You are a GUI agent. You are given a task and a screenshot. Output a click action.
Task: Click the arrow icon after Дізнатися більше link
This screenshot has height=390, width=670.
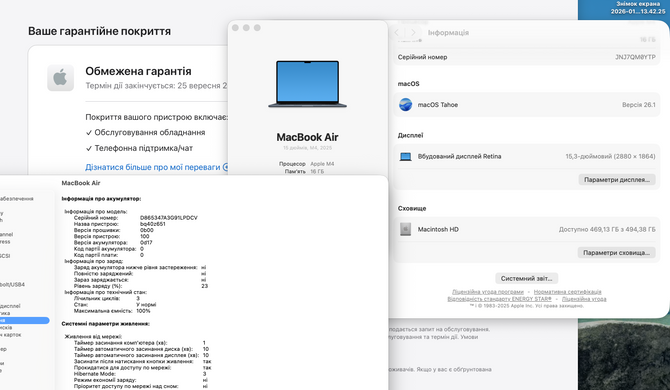tap(225, 167)
